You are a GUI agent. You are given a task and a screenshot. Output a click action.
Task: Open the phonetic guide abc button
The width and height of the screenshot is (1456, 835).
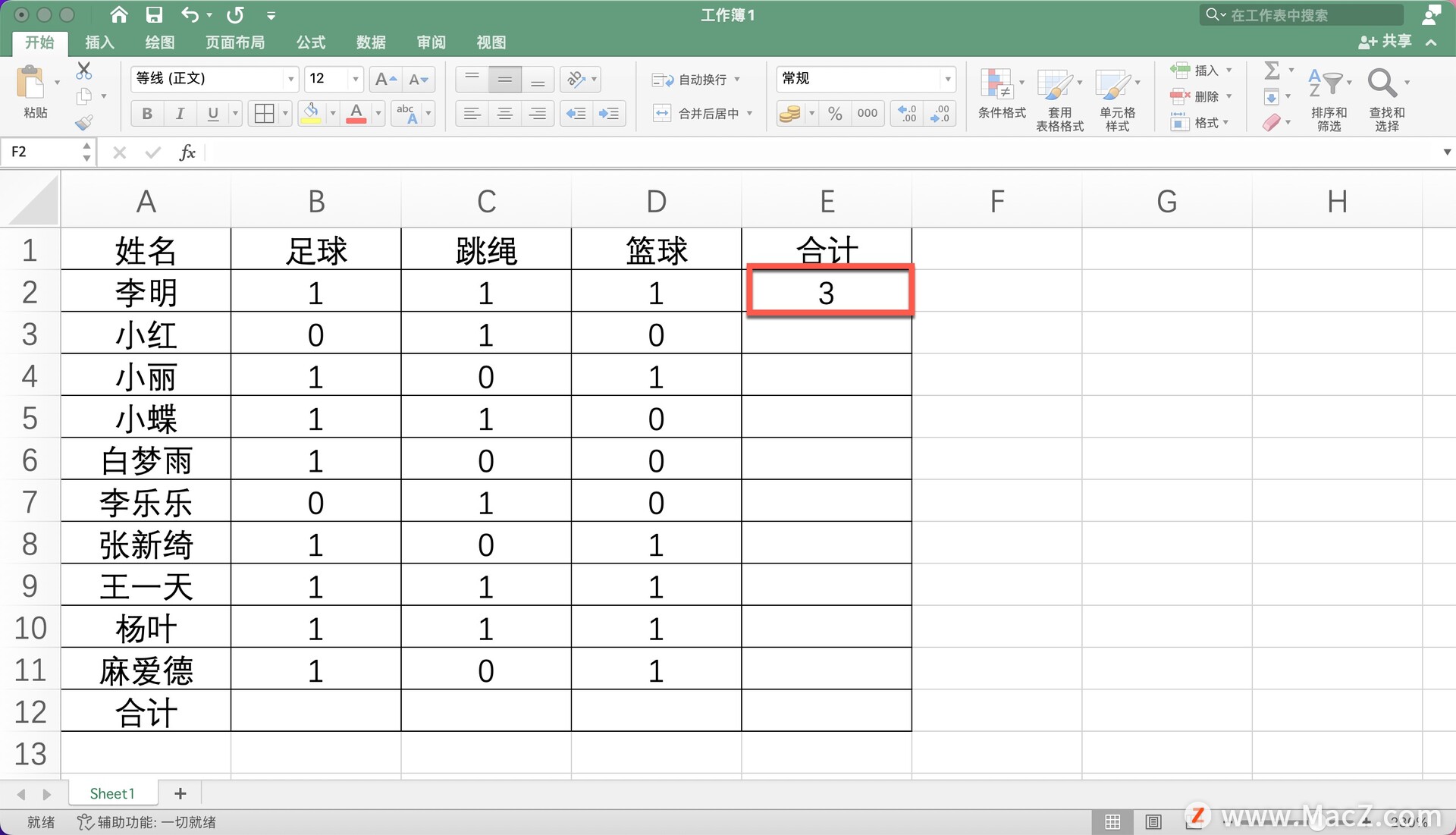click(407, 114)
